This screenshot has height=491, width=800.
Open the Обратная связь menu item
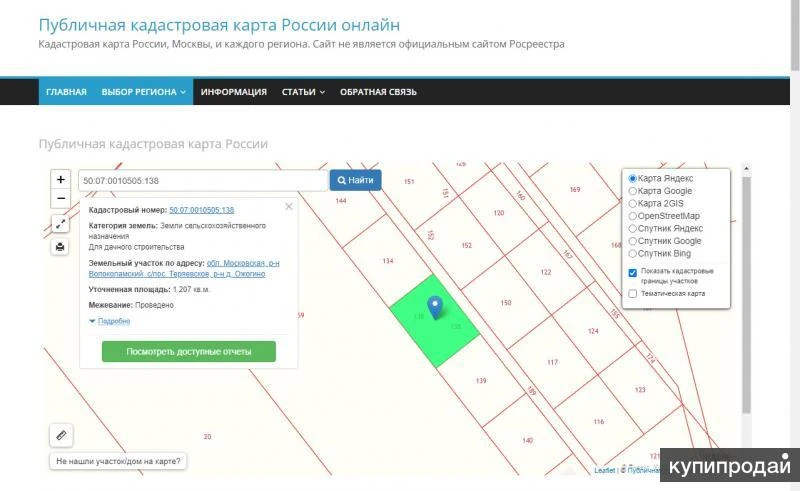[378, 92]
